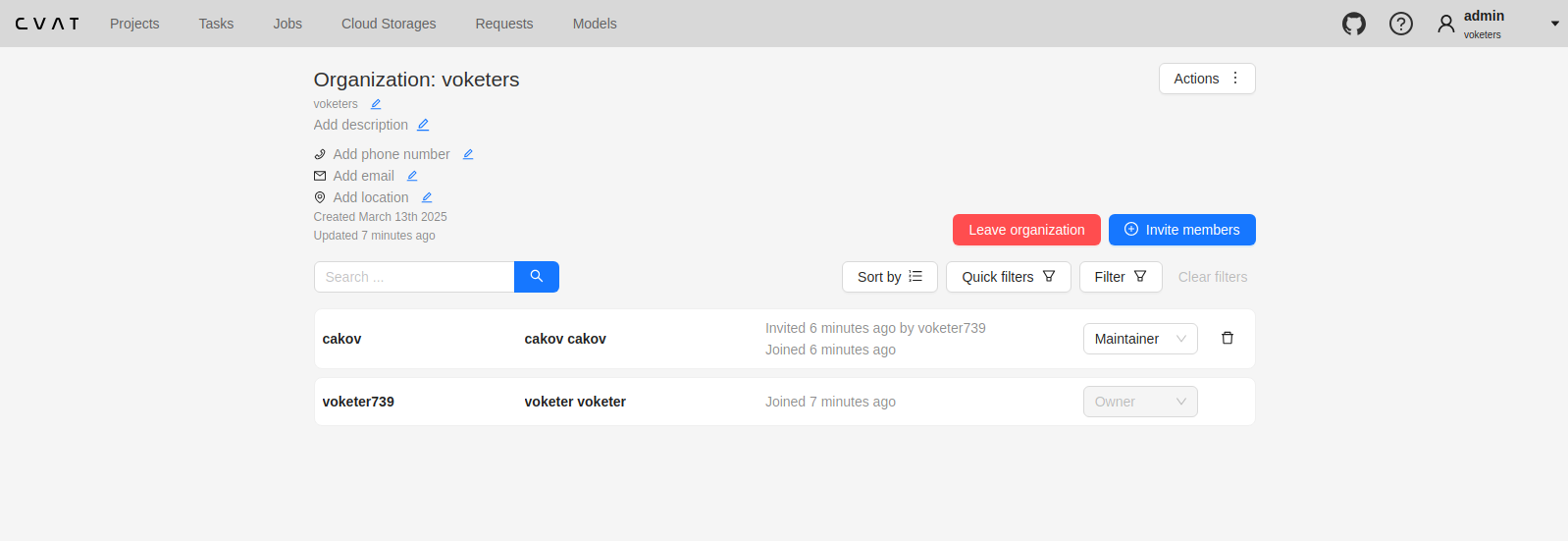This screenshot has width=1568, height=541.
Task: Edit phone number with pencil icon
Action: (468, 154)
